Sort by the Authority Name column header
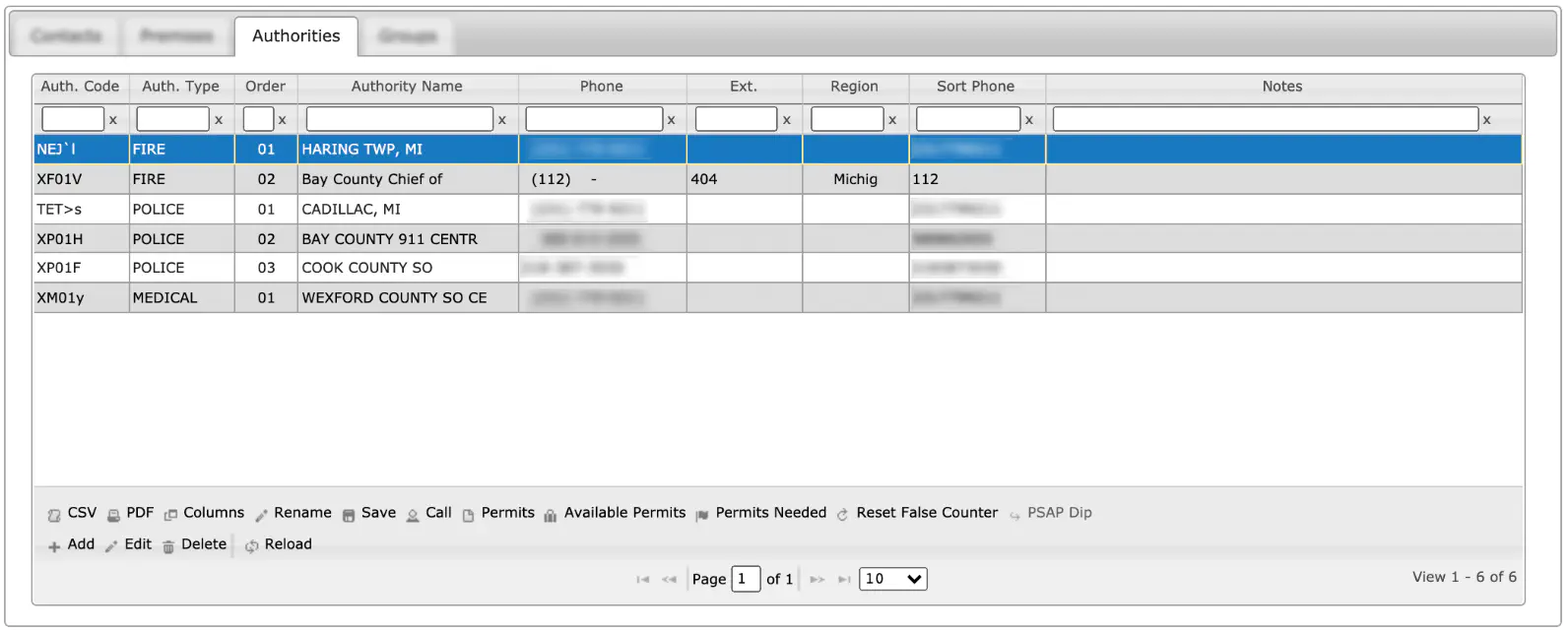Image resolution: width=1568 pixels, height=632 pixels. point(407,87)
